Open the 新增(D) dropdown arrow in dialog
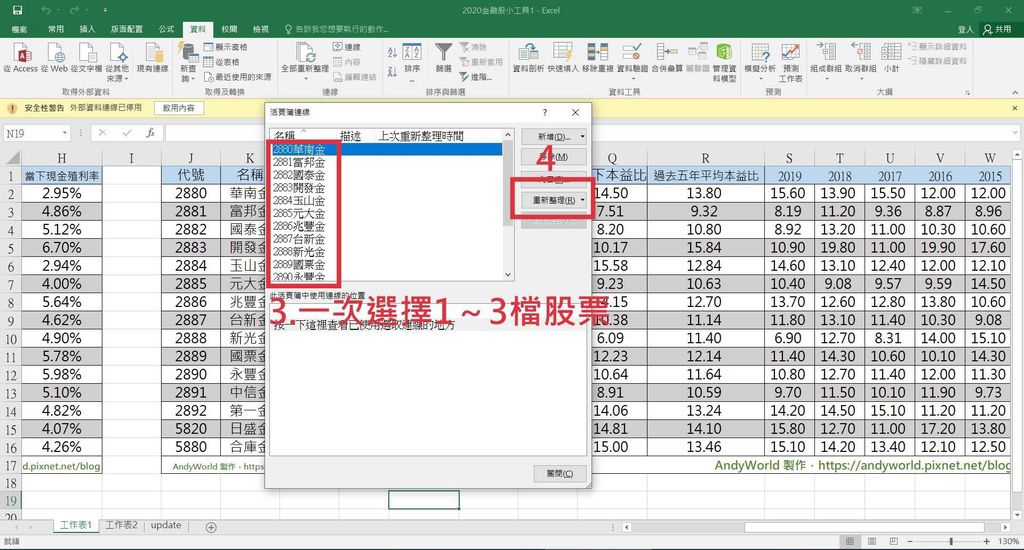Image resolution: width=1024 pixels, height=550 pixels. [x=582, y=137]
